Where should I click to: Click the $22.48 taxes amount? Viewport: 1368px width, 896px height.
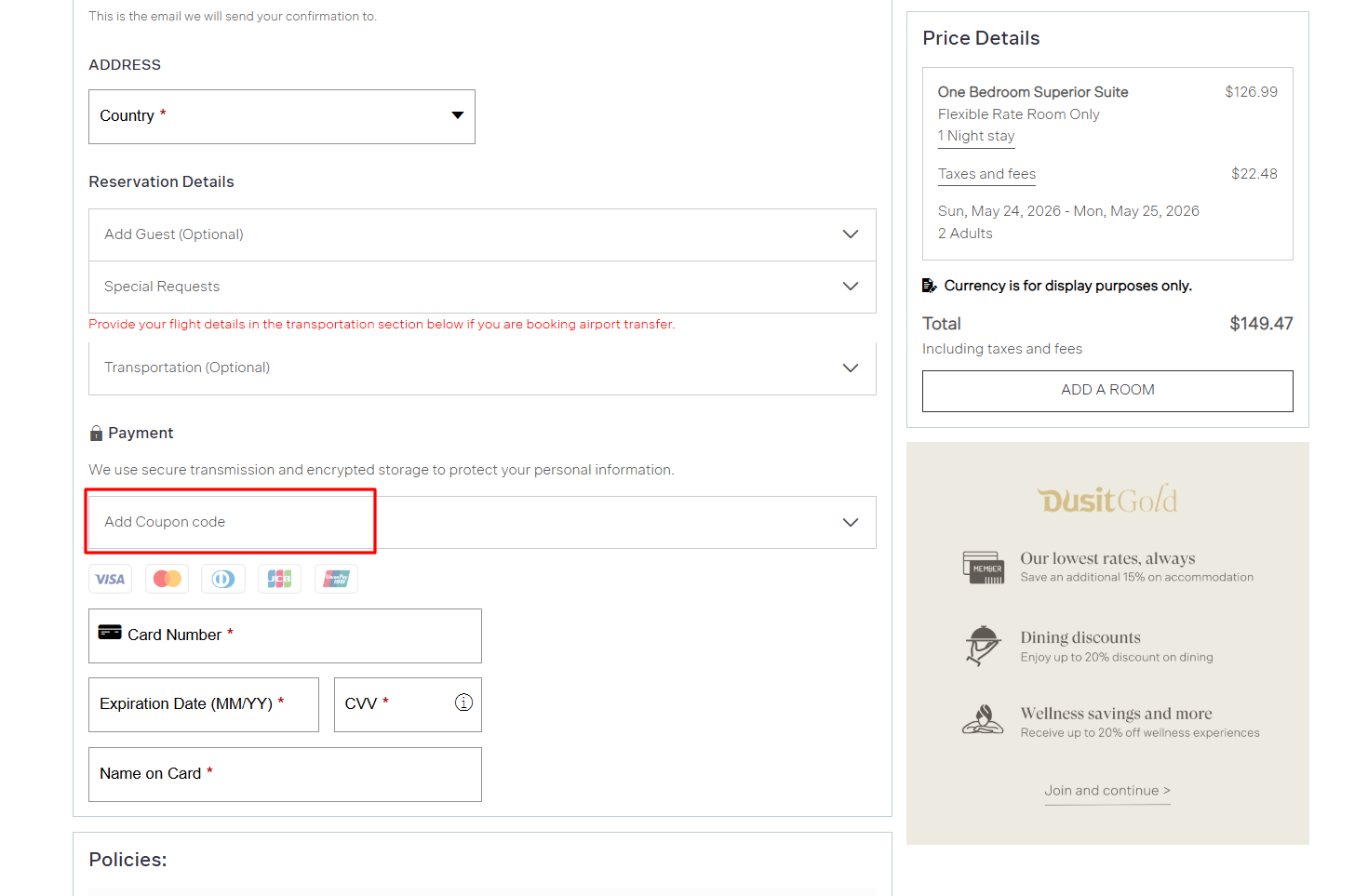click(x=1254, y=174)
